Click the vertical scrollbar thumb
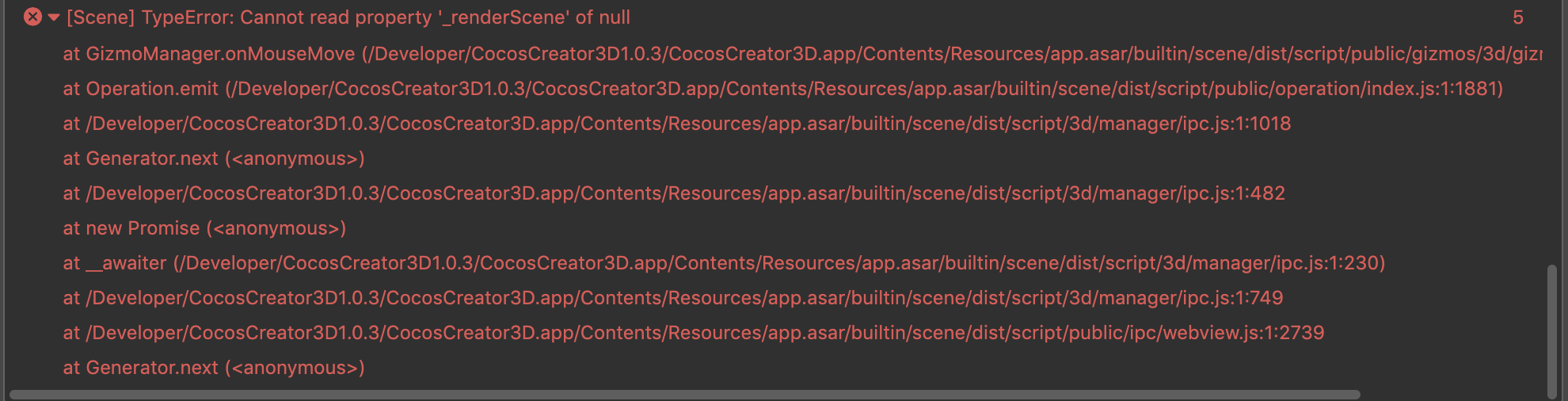The height and width of the screenshot is (401, 1568). (x=1551, y=331)
